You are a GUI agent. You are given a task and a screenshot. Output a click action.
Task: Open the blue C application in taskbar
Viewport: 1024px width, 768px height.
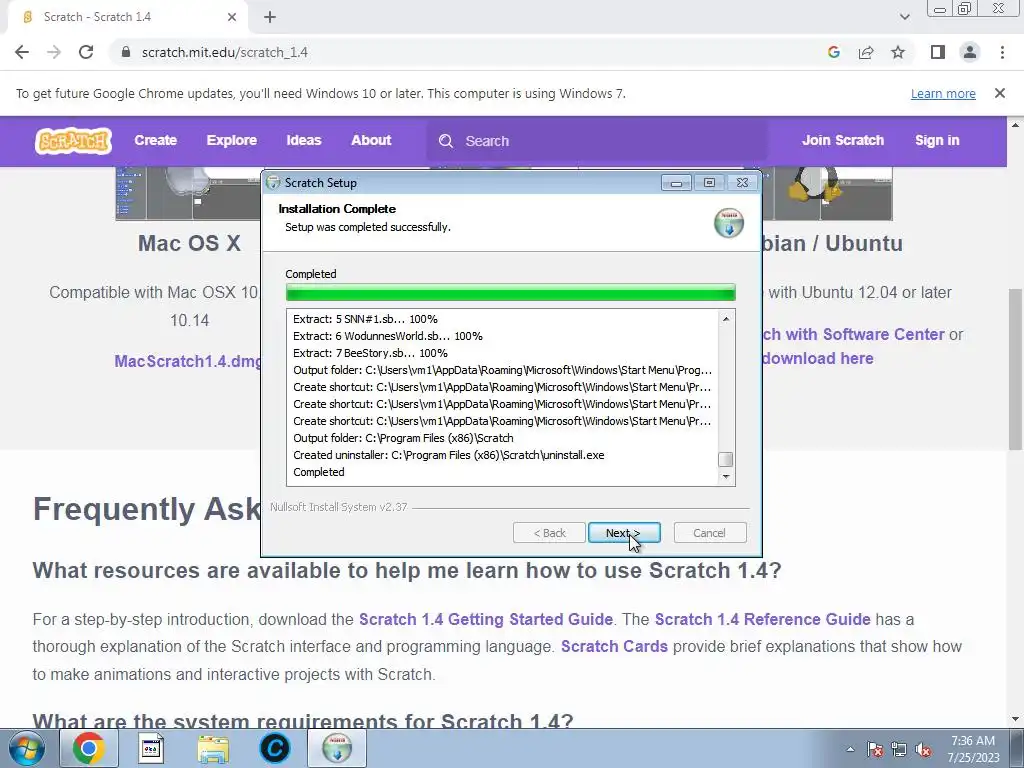(x=274, y=748)
